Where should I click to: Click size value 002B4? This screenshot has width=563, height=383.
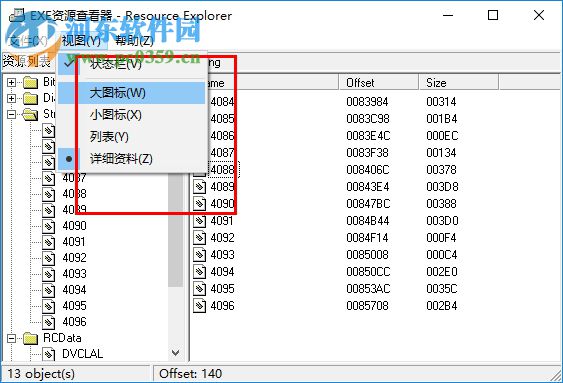click(442, 306)
